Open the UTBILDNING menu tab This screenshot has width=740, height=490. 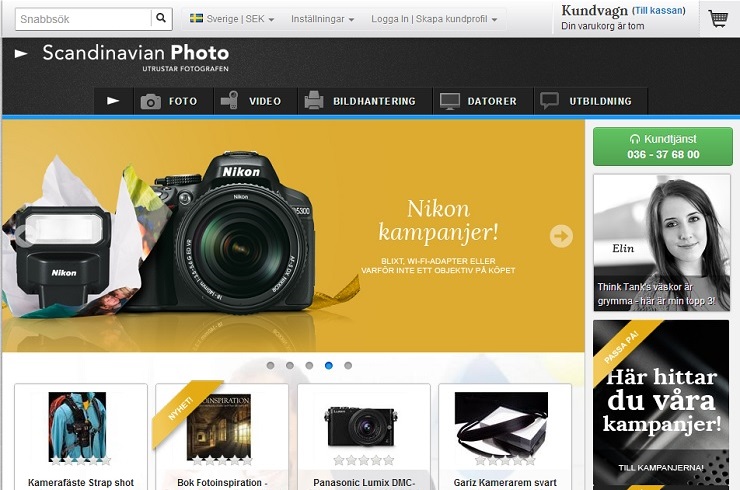[591, 101]
